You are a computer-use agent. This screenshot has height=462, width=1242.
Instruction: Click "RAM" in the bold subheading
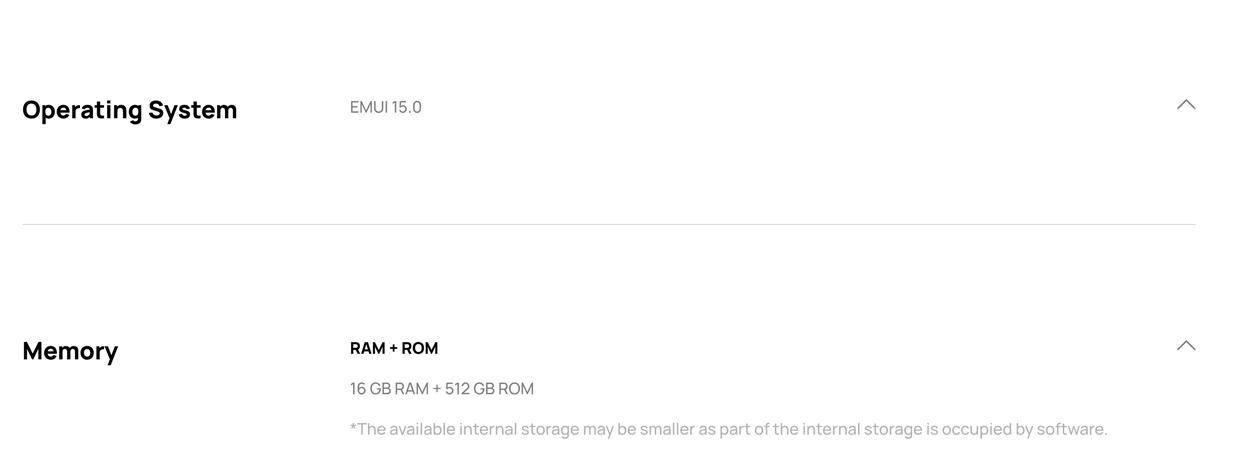(368, 348)
